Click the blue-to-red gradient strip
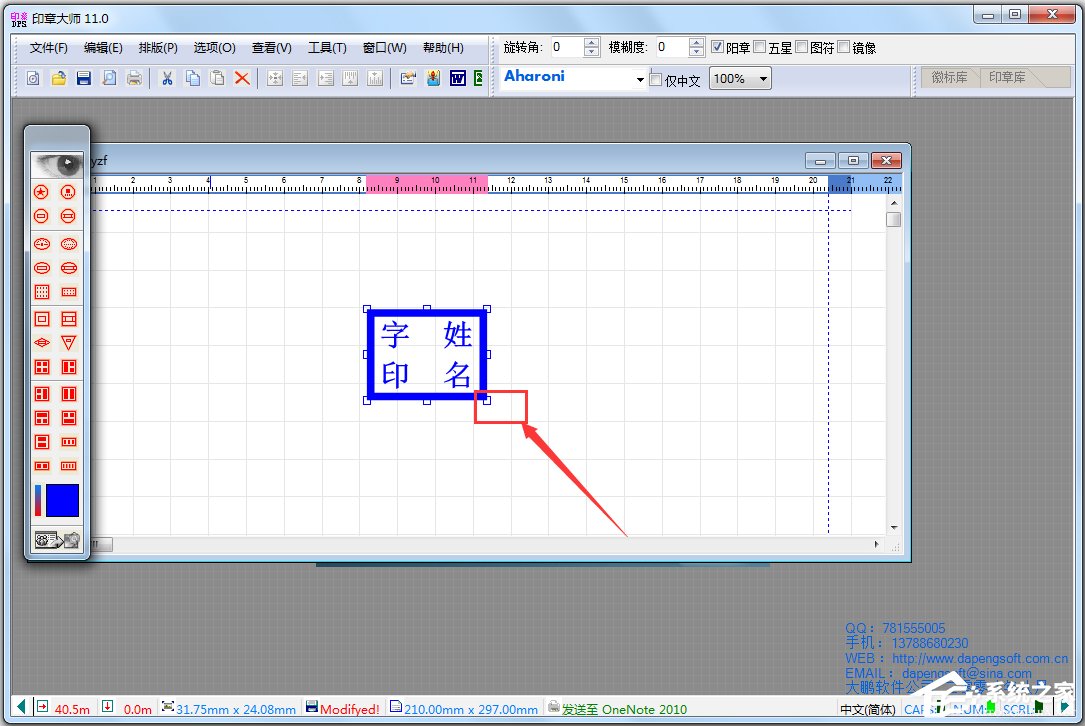The height and width of the screenshot is (726, 1085). pos(38,500)
